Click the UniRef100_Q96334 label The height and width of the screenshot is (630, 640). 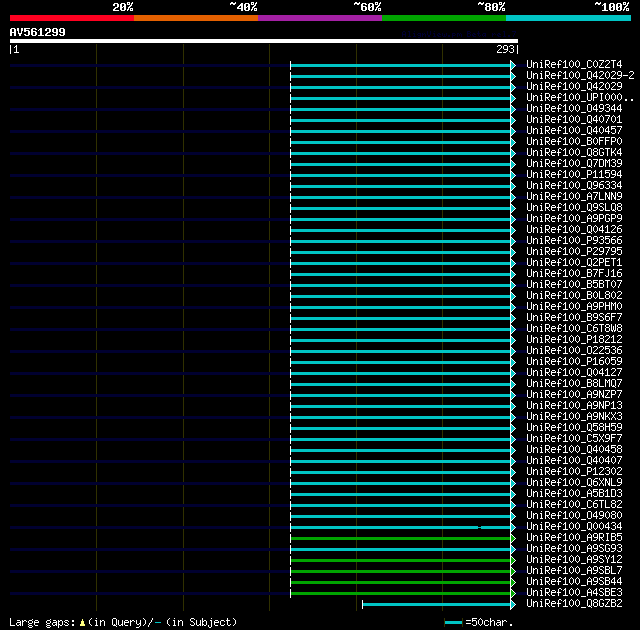pyautogui.click(x=574, y=186)
